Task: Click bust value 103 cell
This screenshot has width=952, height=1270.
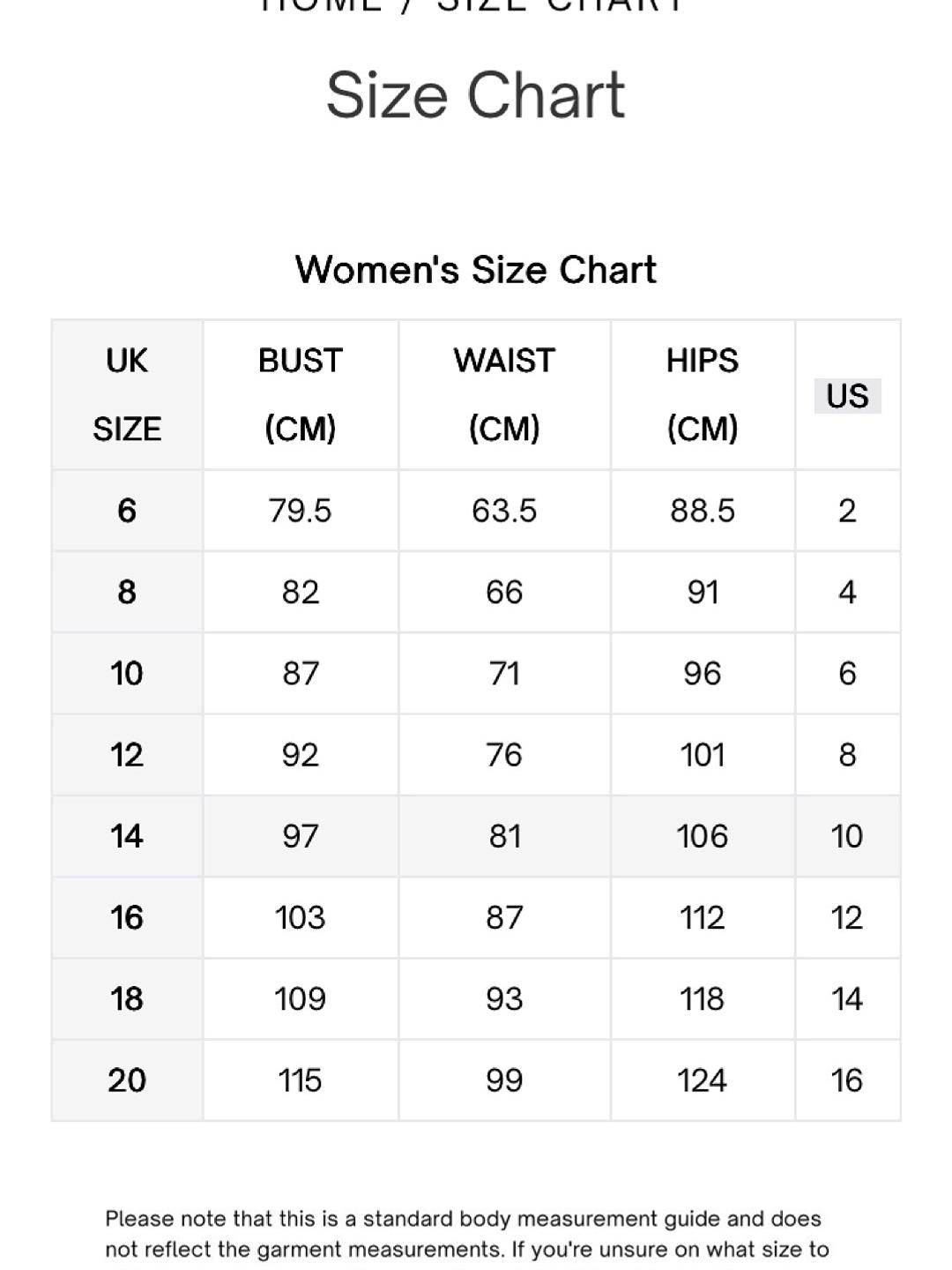Action: click(301, 917)
